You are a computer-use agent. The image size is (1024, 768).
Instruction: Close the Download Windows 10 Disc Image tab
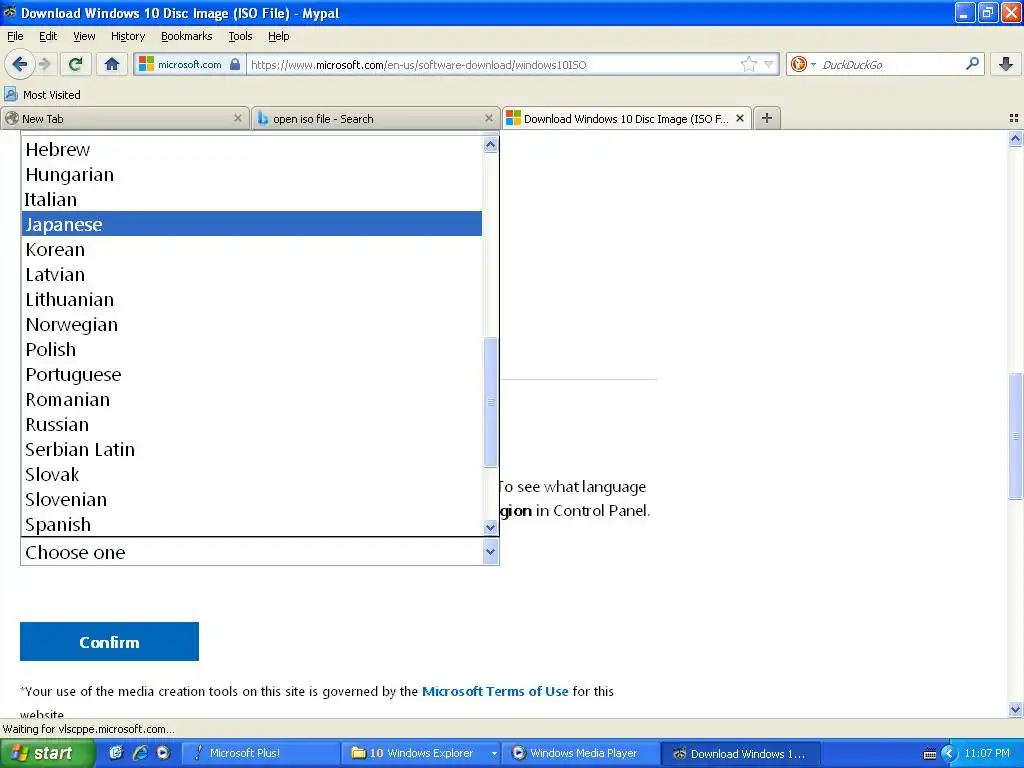click(x=740, y=118)
